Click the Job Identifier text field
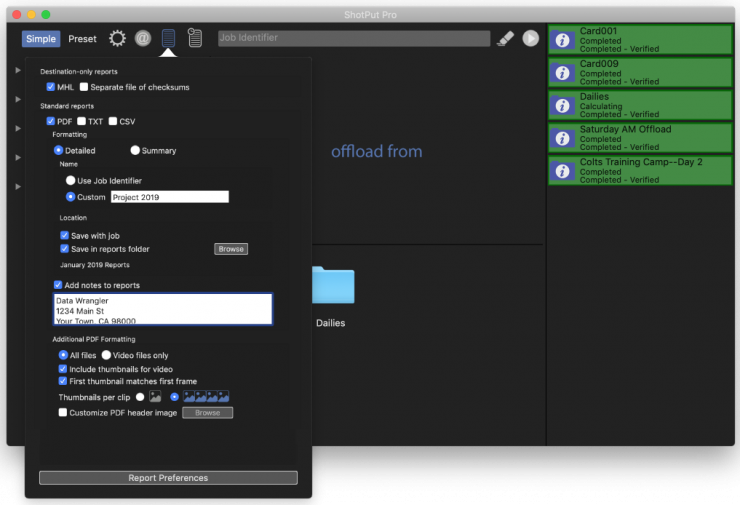Screen dimensions: 740x505 coord(354,38)
